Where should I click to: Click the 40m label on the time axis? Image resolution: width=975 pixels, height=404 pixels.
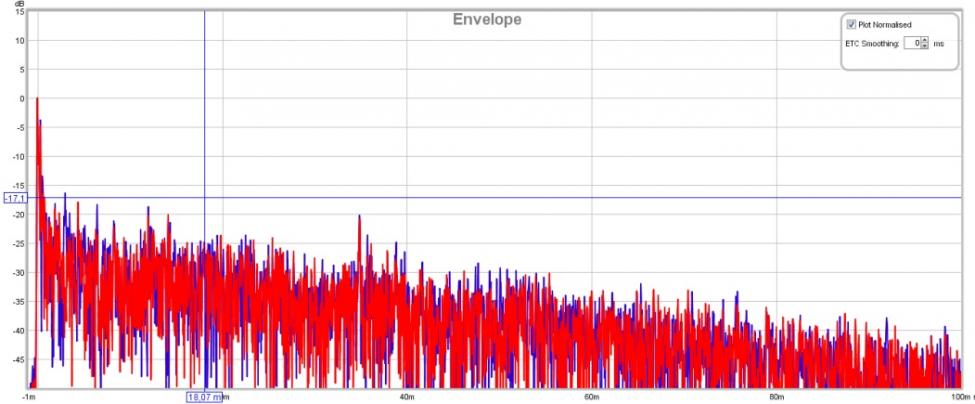coord(407,397)
